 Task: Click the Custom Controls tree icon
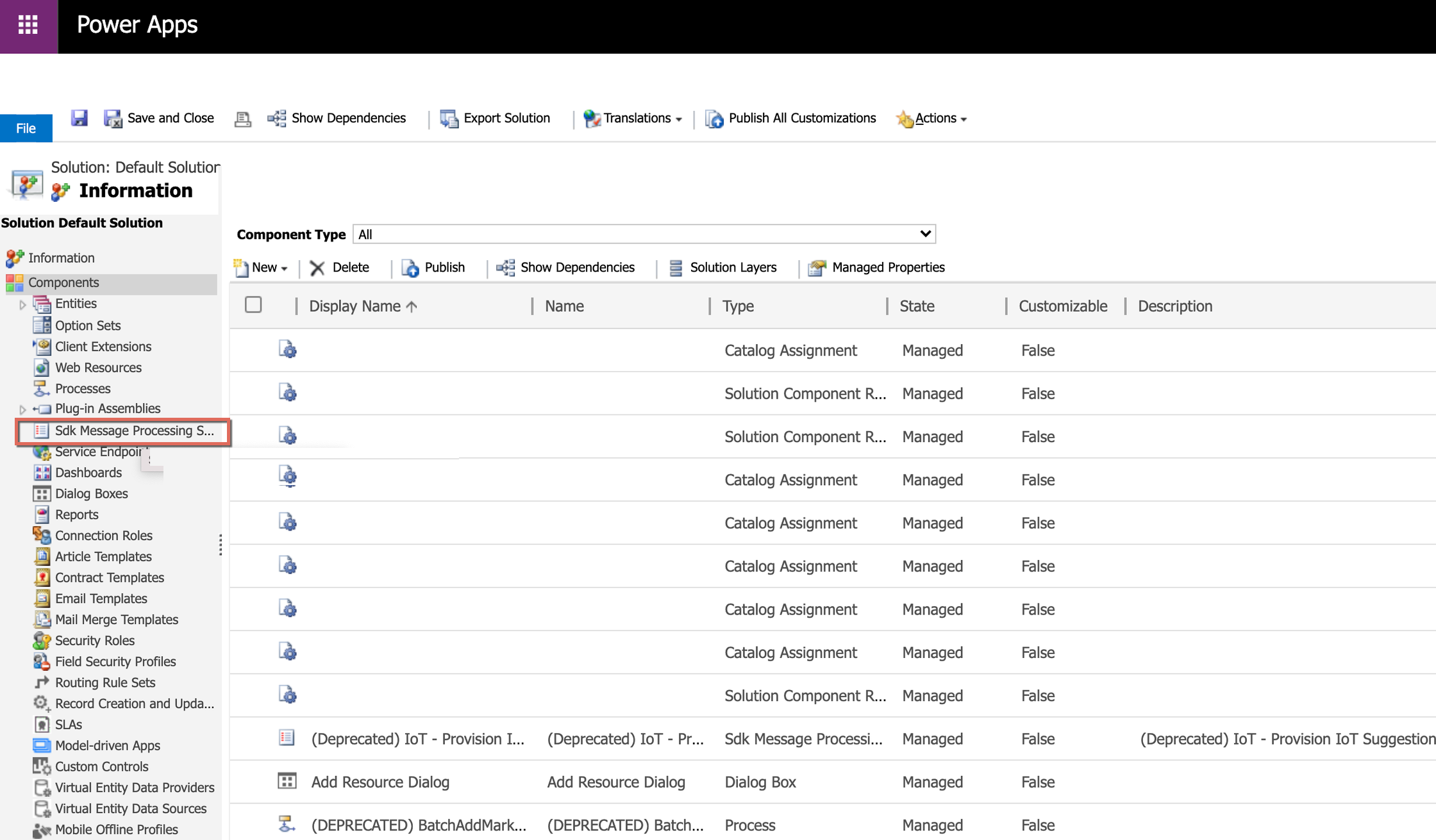[x=42, y=766]
